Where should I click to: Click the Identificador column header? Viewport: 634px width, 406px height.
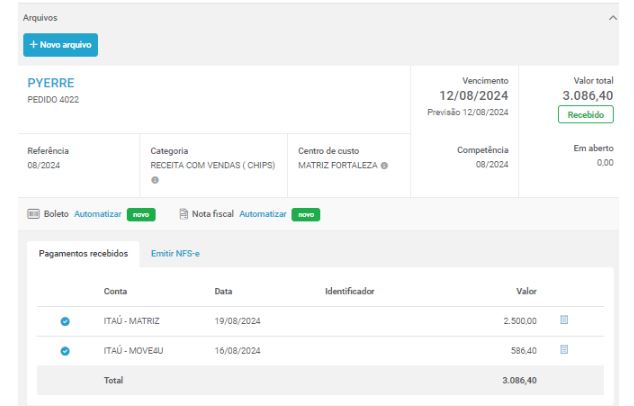[350, 291]
